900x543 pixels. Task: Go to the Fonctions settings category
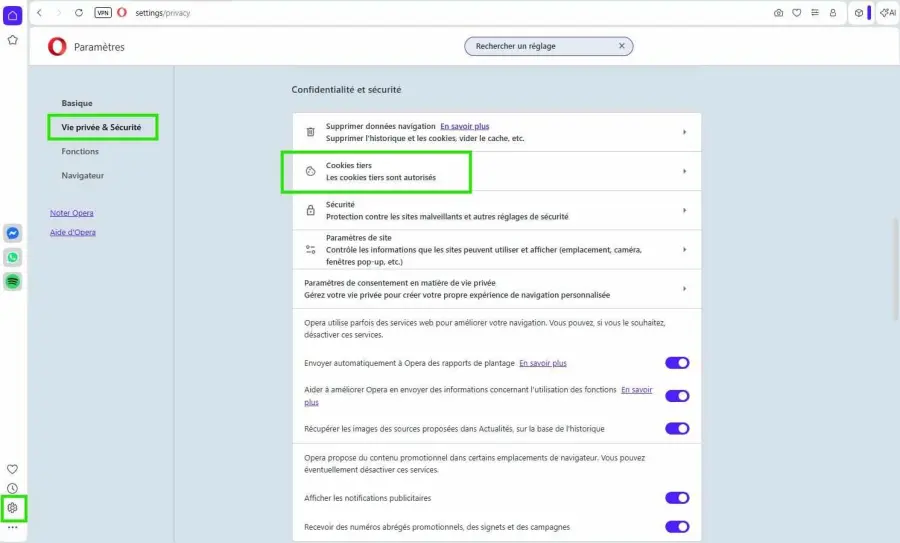click(x=80, y=152)
